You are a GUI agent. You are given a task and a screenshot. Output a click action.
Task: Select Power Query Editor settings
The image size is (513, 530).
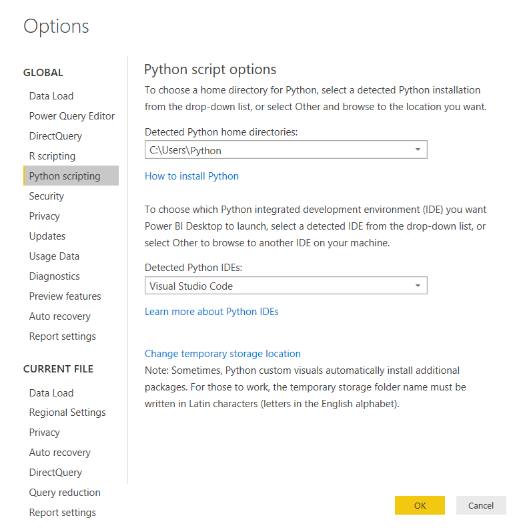[72, 116]
